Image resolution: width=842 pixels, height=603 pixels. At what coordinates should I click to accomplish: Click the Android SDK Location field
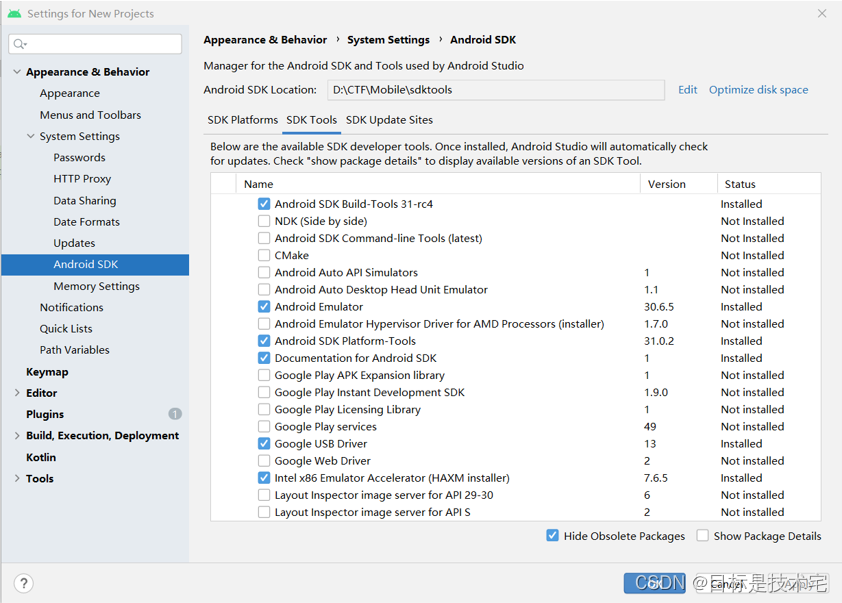click(x=496, y=90)
